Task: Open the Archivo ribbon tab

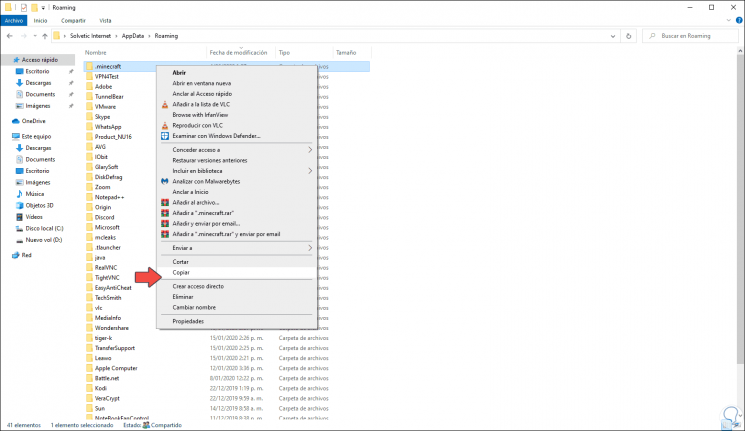Action: point(14,20)
